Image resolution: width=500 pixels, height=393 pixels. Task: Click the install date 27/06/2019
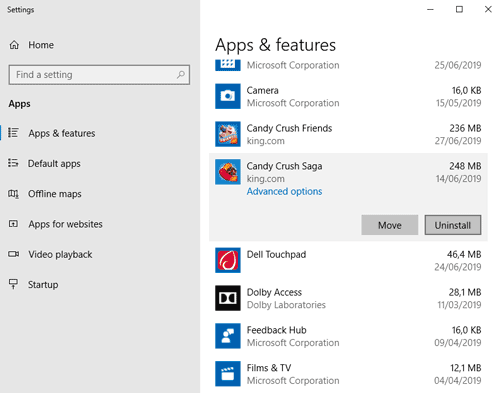pyautogui.click(x=458, y=141)
